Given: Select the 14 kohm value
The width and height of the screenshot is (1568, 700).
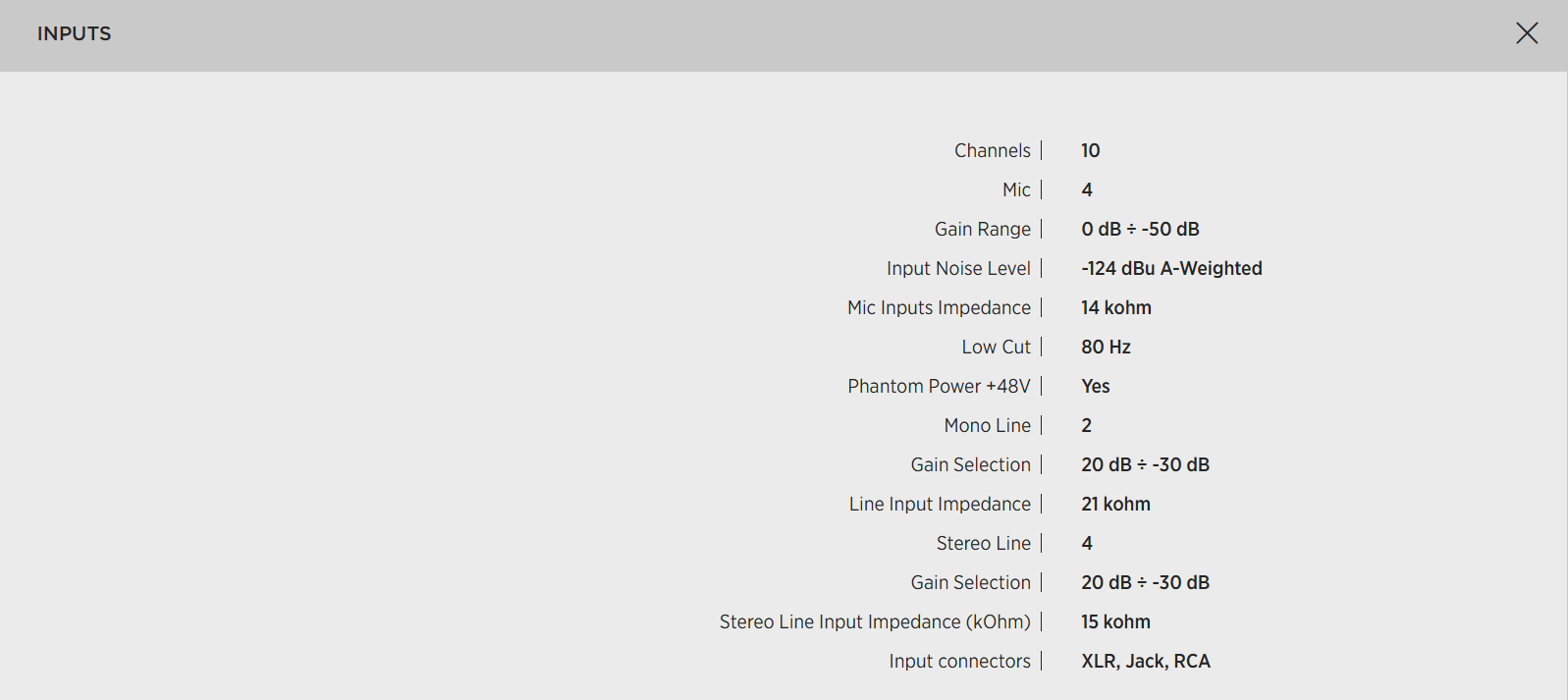Looking at the screenshot, I should click(x=1115, y=307).
